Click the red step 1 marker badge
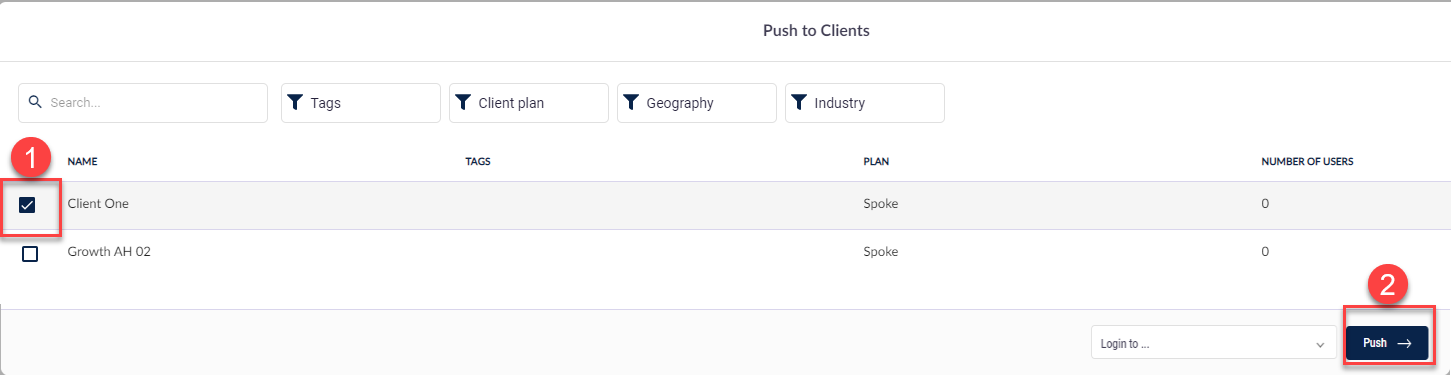Viewport: 1451px width, 375px height. click(x=30, y=158)
